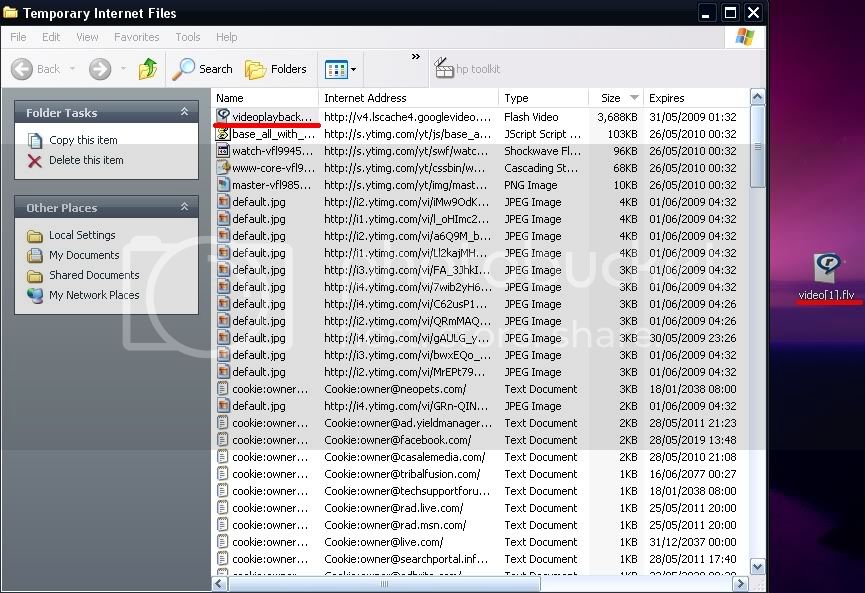The width and height of the screenshot is (865, 593).
Task: Collapse the Folder Tasks panel
Action: 184,113
